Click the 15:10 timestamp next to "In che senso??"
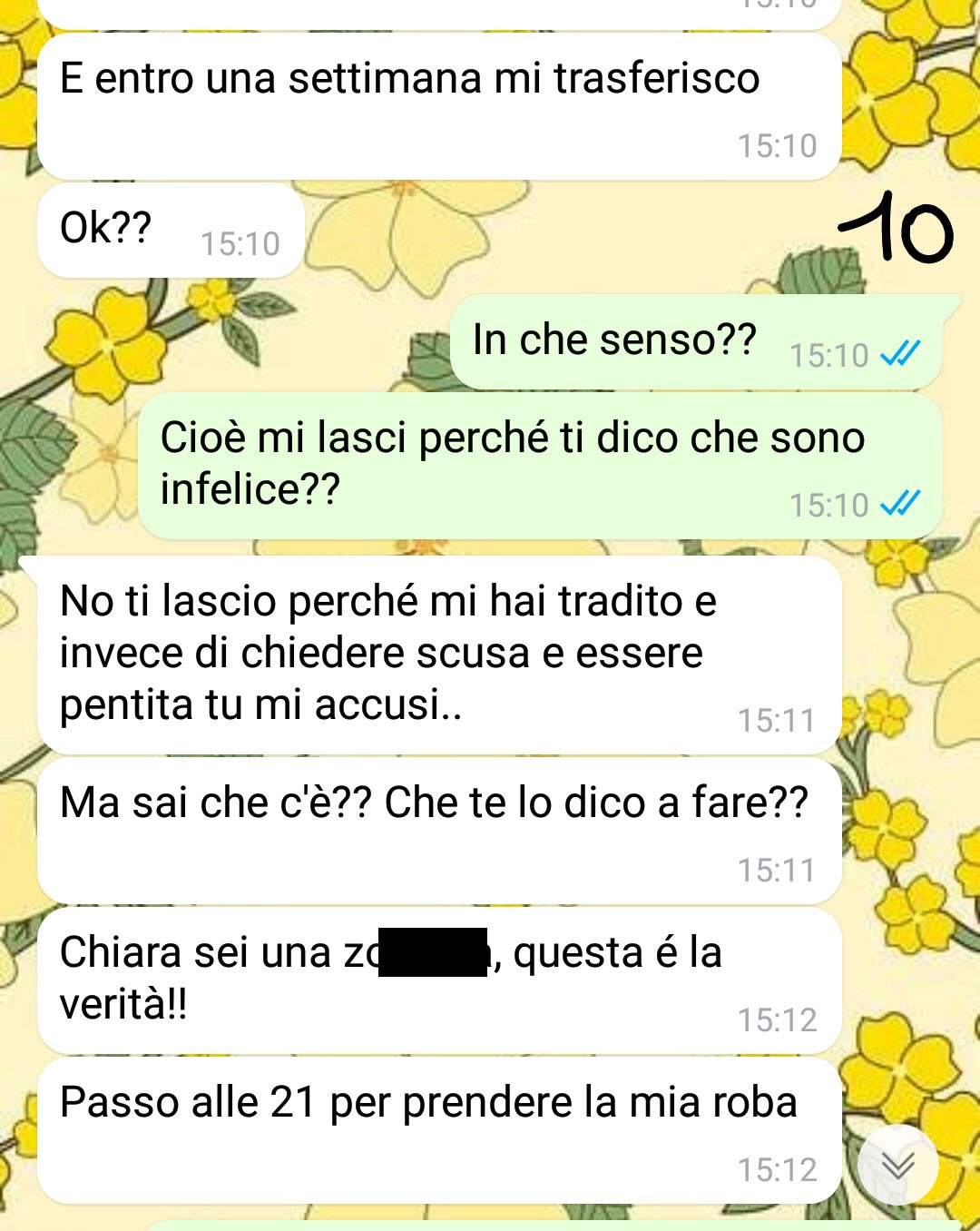 (829, 355)
